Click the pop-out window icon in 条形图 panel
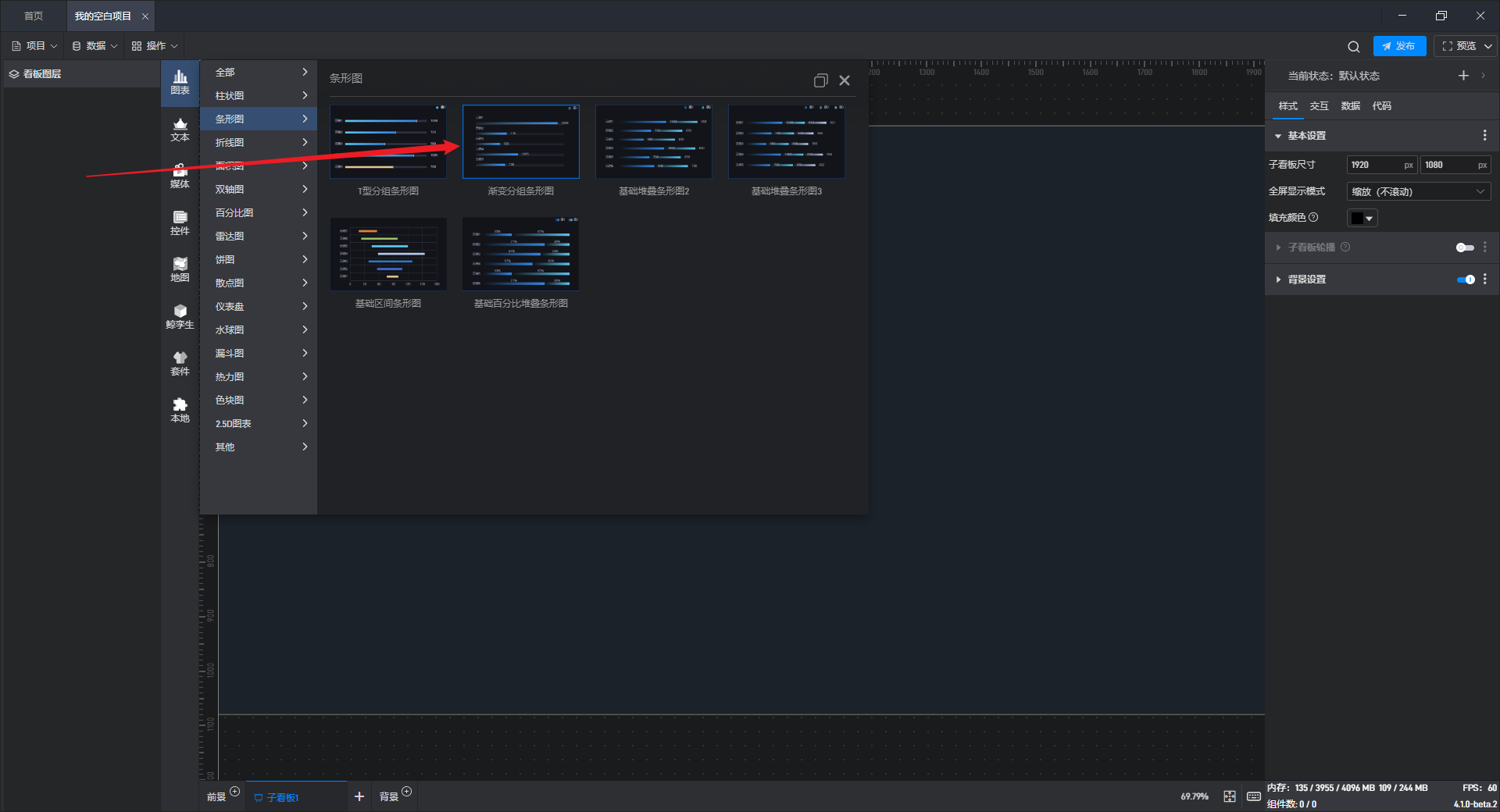 point(820,80)
